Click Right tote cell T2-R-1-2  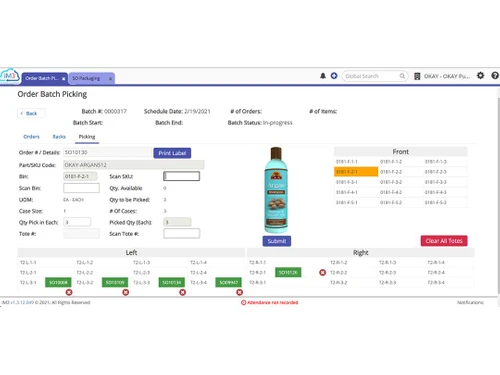tap(339, 263)
